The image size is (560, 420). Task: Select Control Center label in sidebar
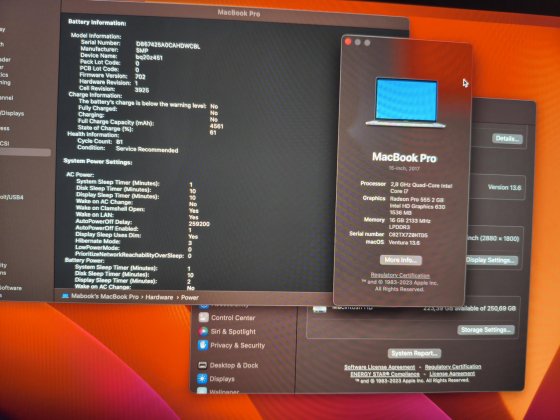point(233,318)
